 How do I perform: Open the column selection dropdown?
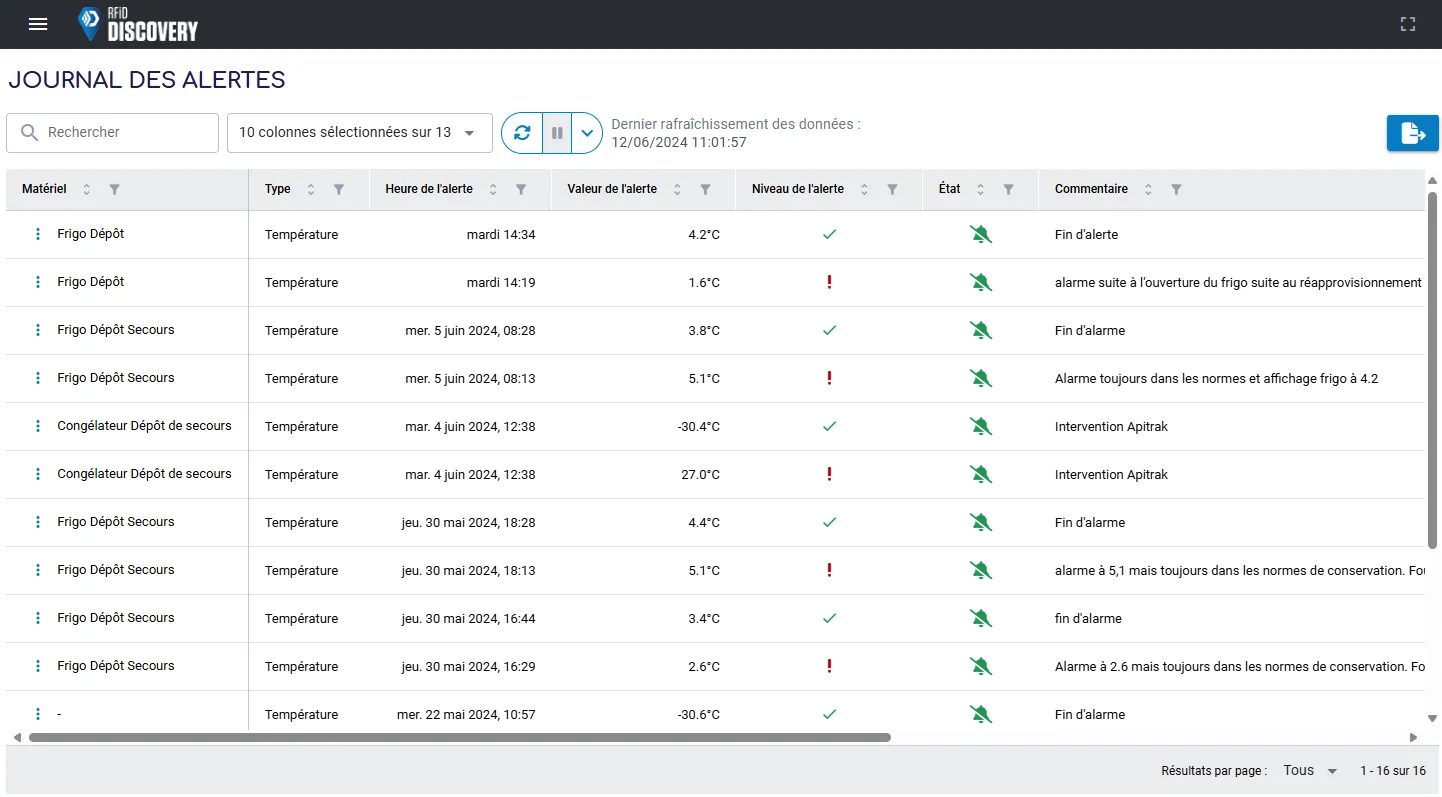click(x=360, y=133)
